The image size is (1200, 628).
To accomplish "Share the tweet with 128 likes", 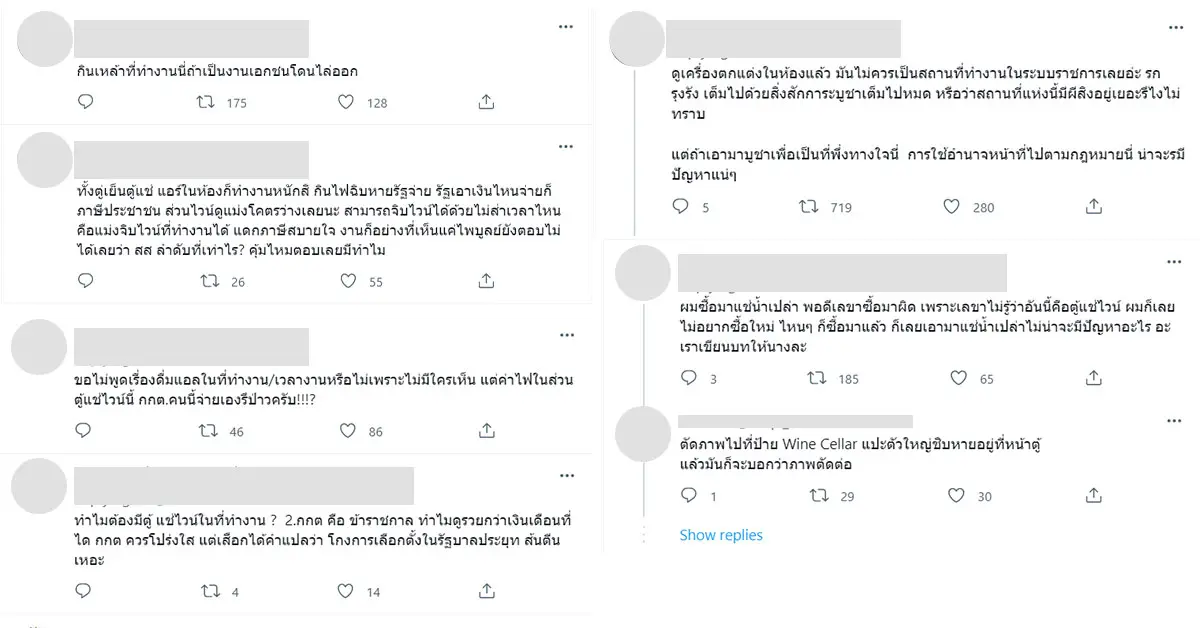I will point(486,102).
